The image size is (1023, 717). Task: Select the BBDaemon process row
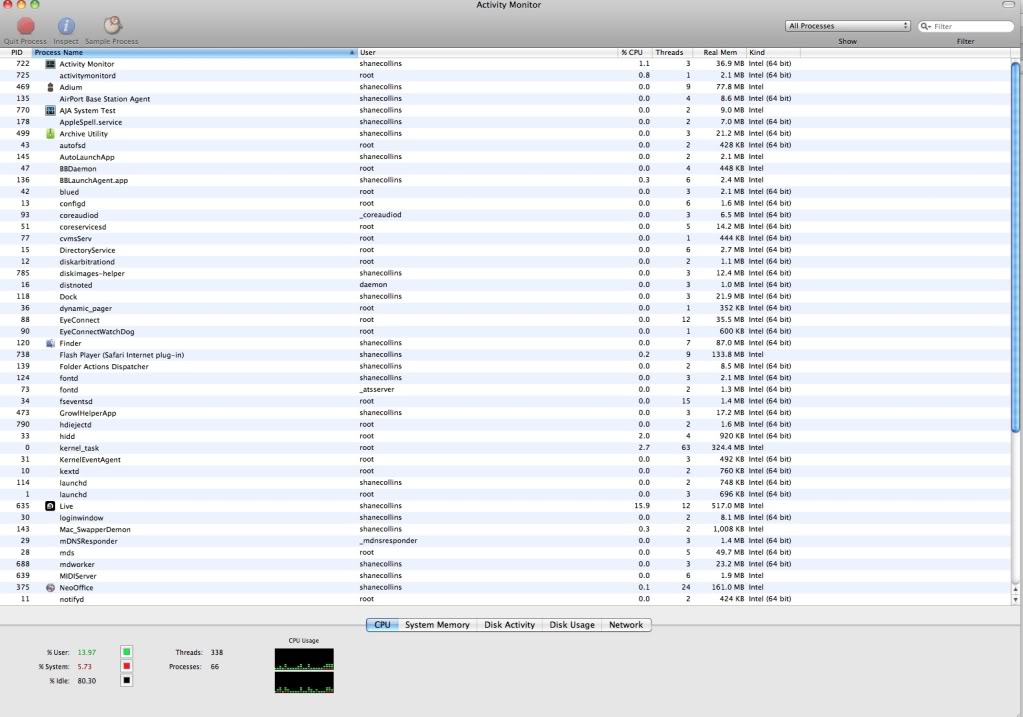pos(506,168)
